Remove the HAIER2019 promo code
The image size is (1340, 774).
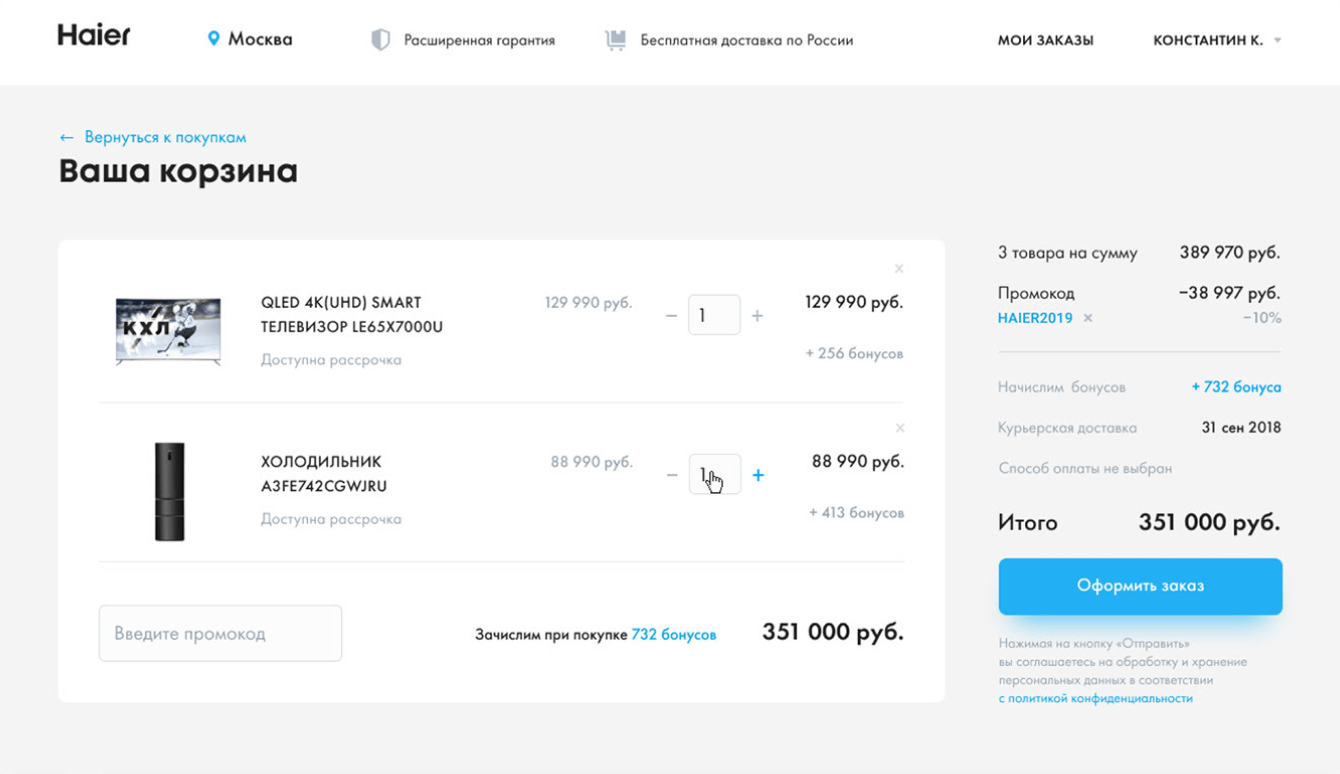click(1088, 318)
